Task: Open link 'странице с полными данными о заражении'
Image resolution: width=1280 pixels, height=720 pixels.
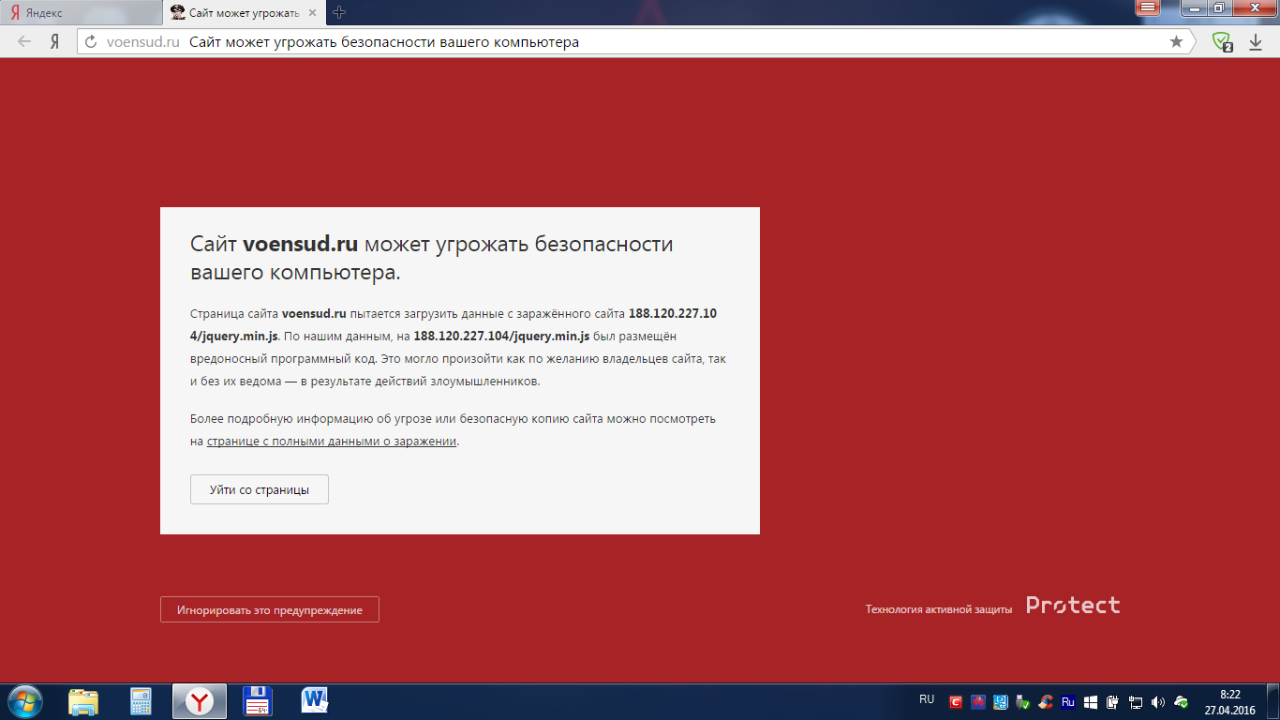Action: point(331,441)
